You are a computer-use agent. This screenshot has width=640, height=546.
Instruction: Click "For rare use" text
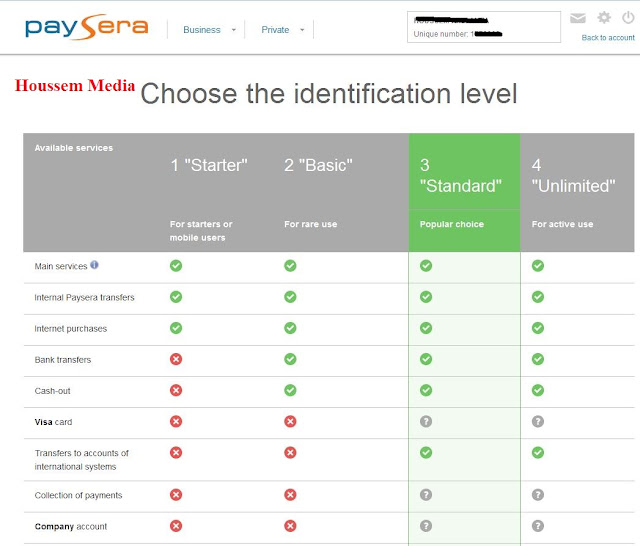point(311,224)
